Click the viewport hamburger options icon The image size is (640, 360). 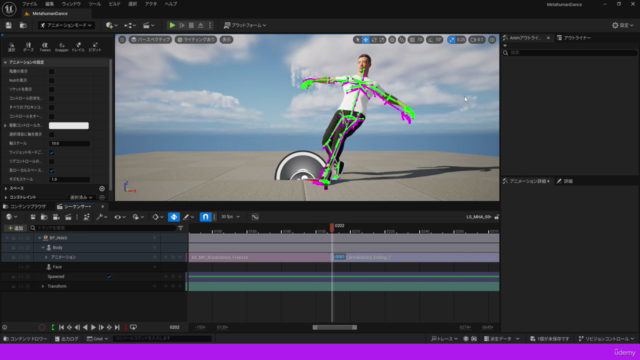coord(122,40)
